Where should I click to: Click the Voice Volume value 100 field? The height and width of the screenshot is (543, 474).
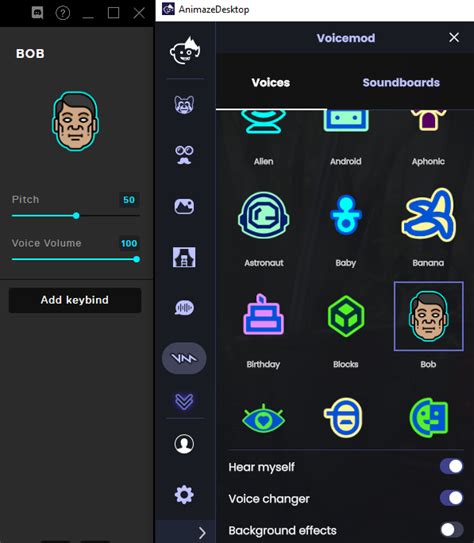[x=129, y=243]
